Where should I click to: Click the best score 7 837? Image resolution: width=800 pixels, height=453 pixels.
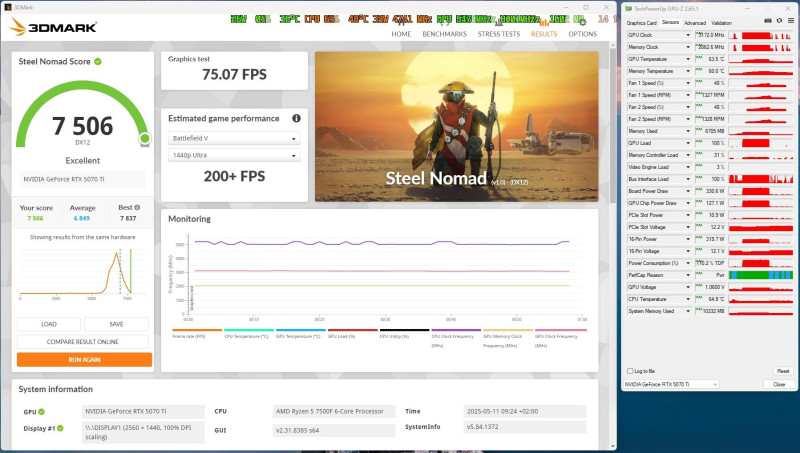(x=128, y=218)
